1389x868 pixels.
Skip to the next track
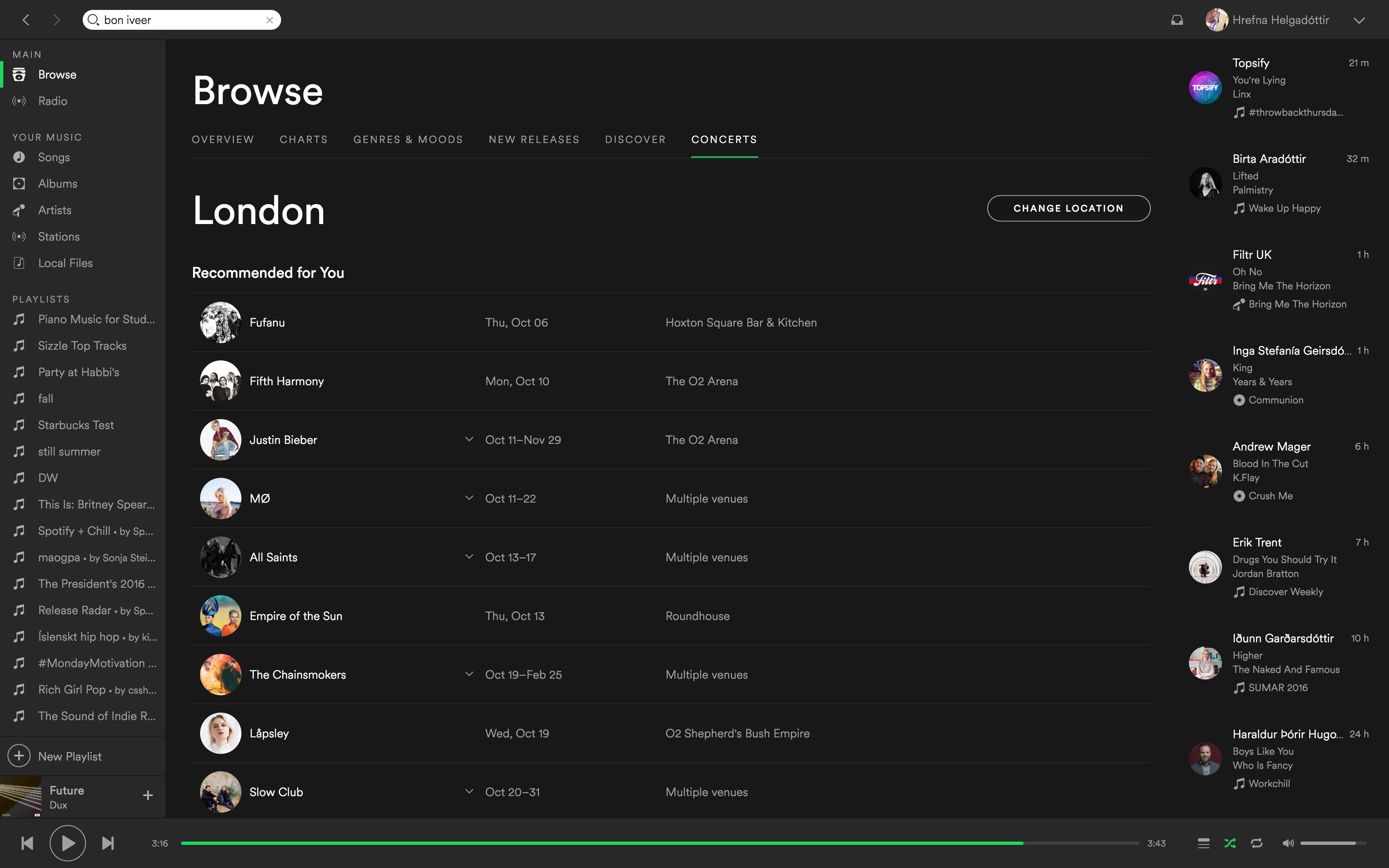tap(108, 843)
